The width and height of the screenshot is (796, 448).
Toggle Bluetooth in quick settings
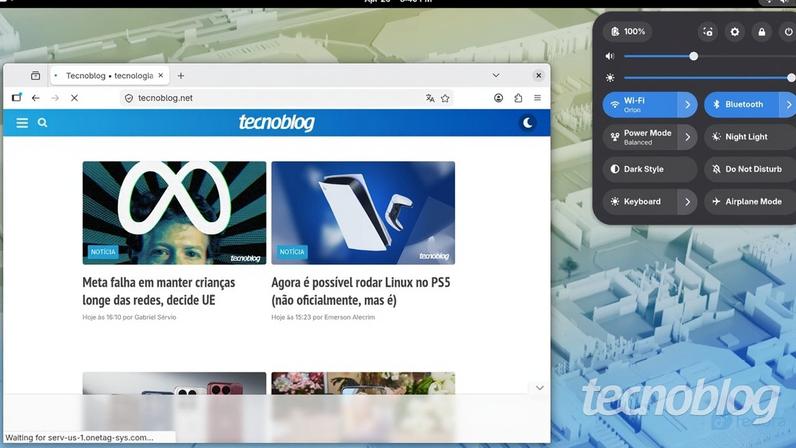pos(742,105)
